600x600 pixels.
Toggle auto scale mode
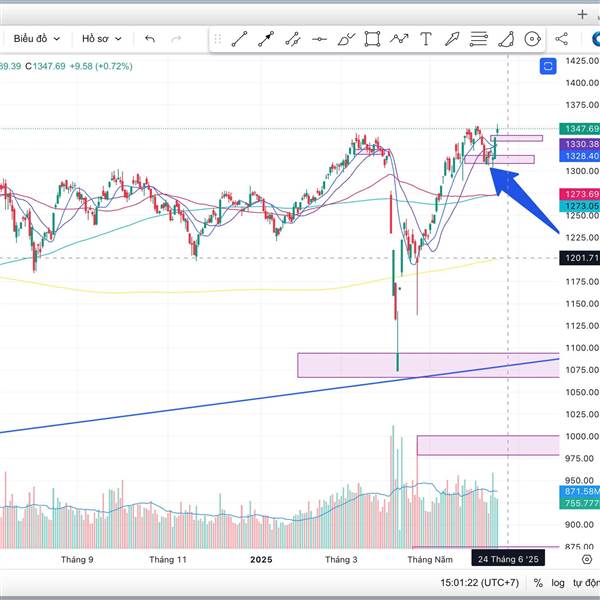586,583
